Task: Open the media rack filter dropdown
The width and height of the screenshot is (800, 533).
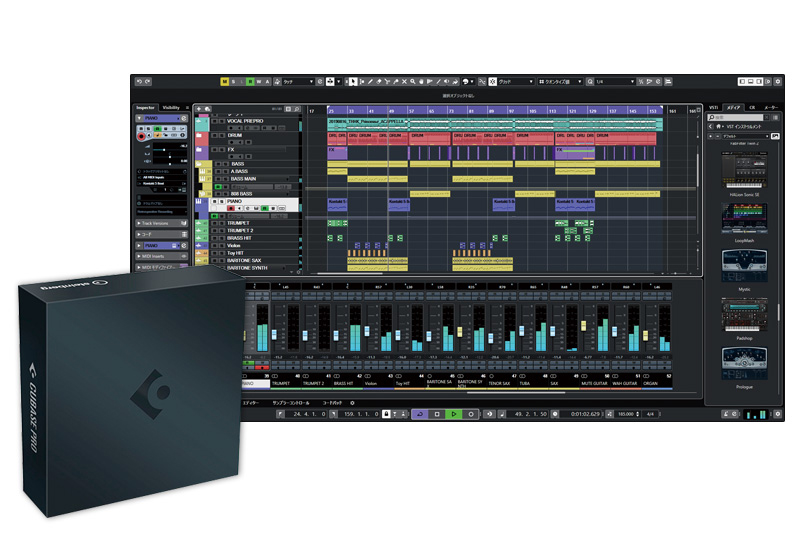Action: tap(745, 136)
